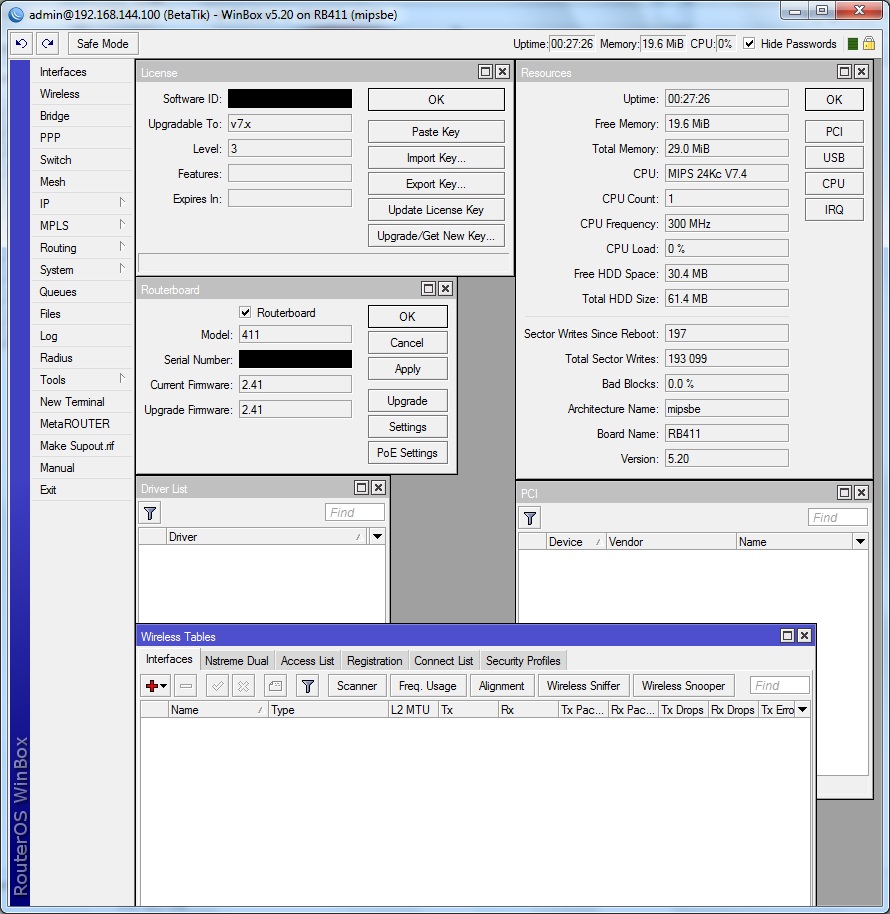890x914 pixels.
Task: Click the Freq. Usage button
Action: 427,686
